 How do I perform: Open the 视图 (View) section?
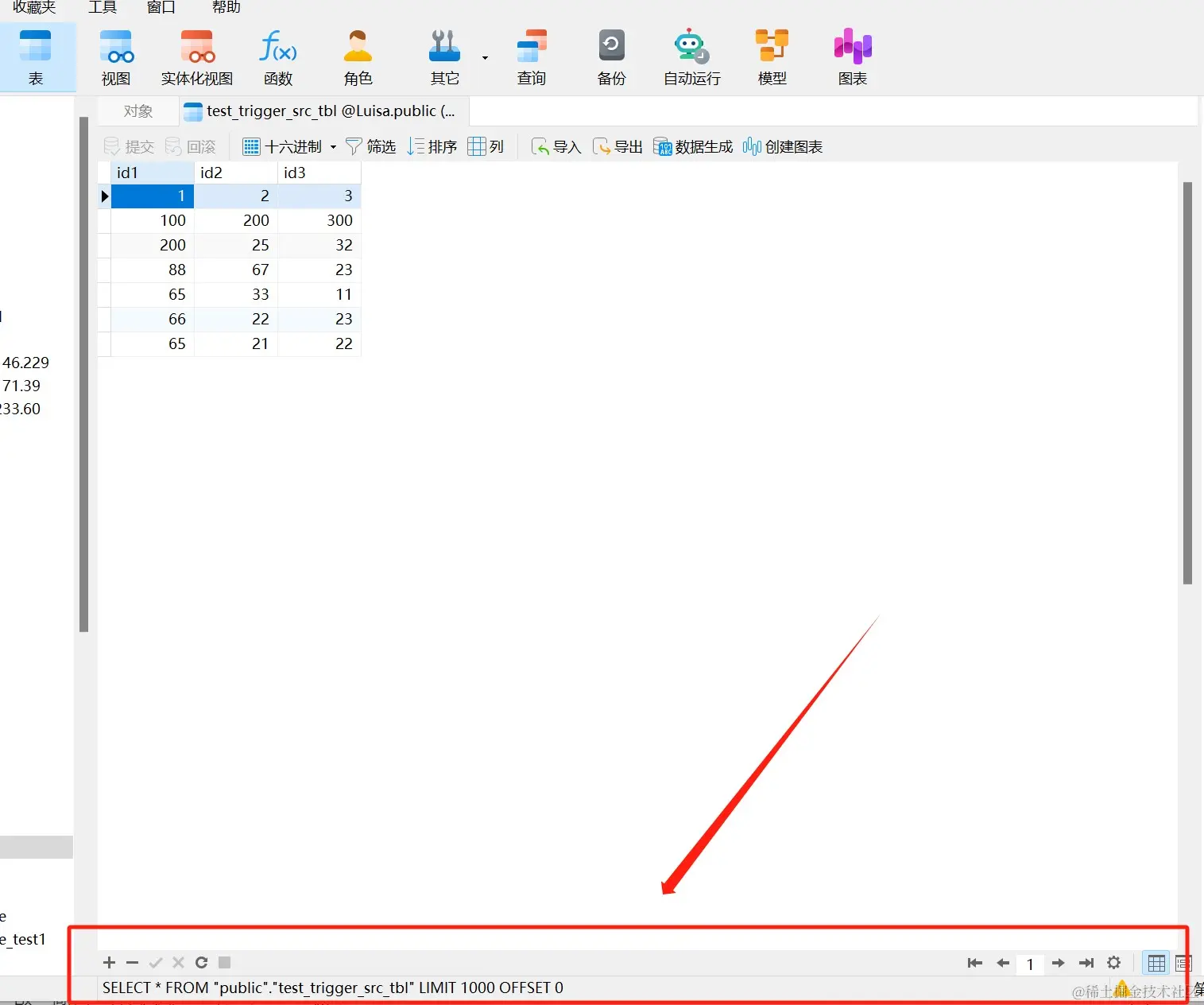coord(116,57)
